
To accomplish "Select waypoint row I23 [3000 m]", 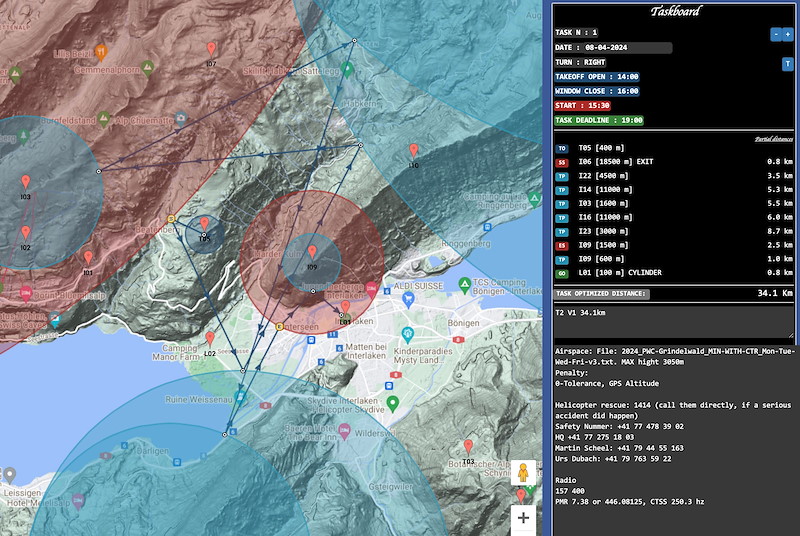I will coord(673,231).
